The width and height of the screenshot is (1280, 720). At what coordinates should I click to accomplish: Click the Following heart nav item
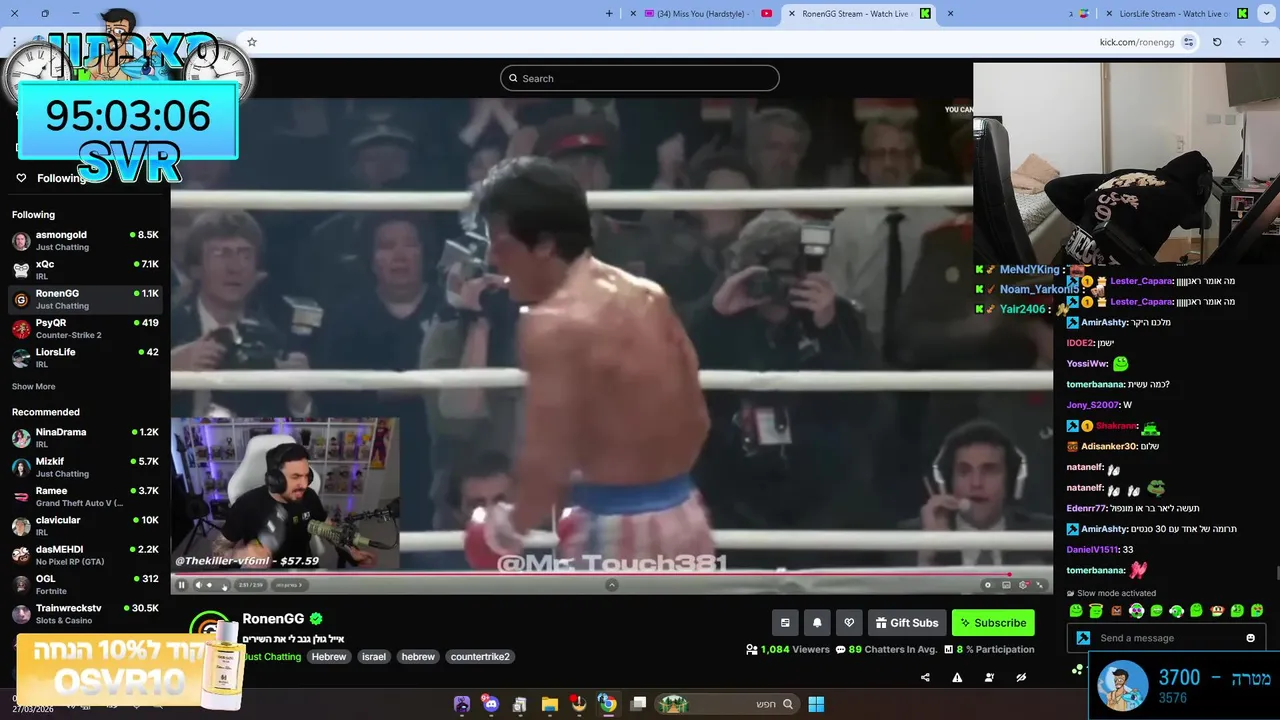(x=50, y=178)
